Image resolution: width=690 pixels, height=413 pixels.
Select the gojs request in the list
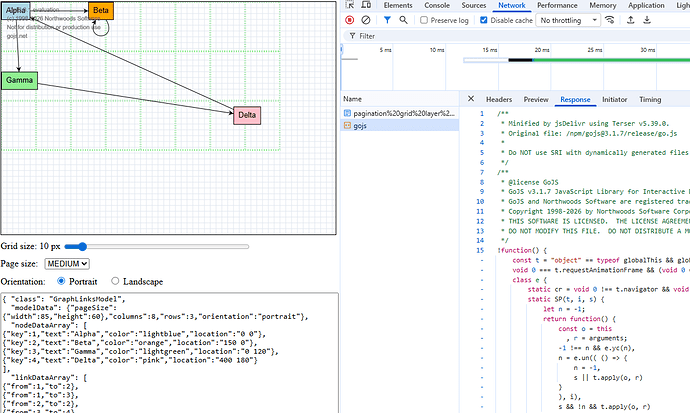tap(359, 127)
